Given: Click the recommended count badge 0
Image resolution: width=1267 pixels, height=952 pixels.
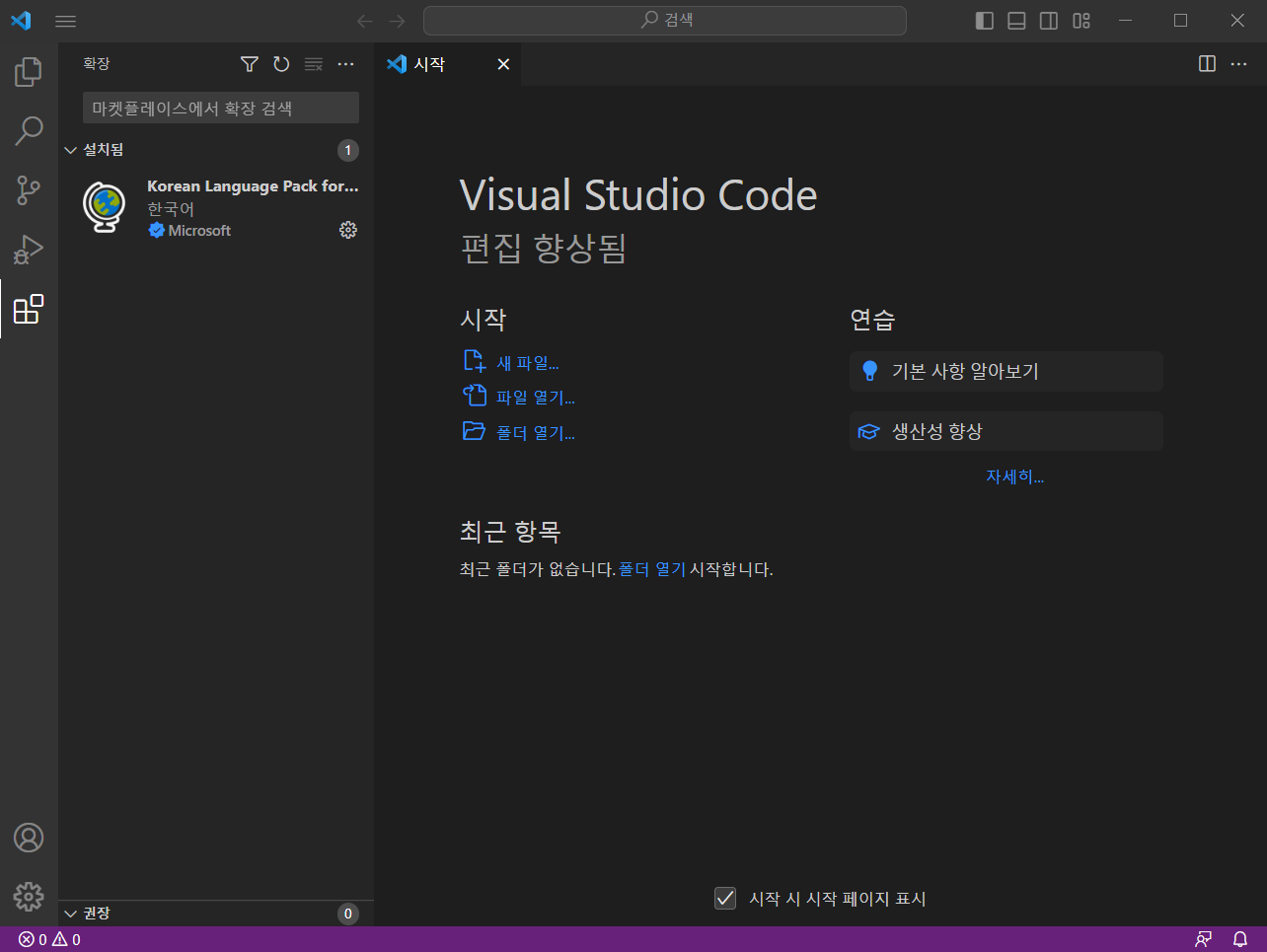Looking at the screenshot, I should pyautogui.click(x=347, y=914).
